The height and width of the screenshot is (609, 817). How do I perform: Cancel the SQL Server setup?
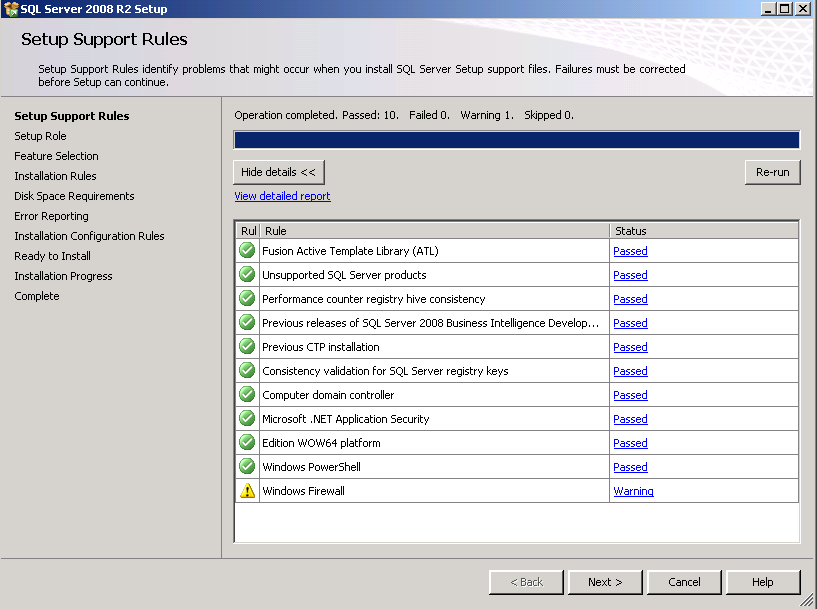pyautogui.click(x=684, y=582)
